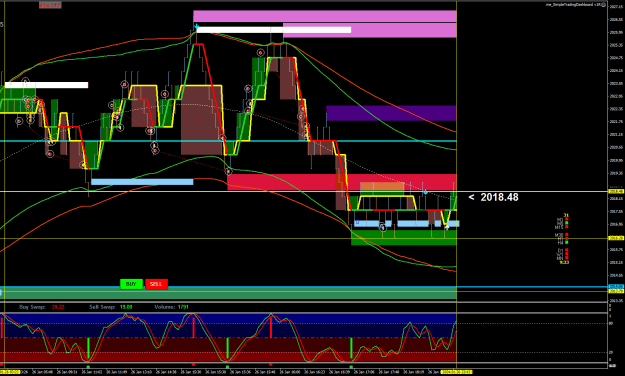This screenshot has height=376, width=625.
Task: Click the purple zone rectangle
Action: click(391, 113)
